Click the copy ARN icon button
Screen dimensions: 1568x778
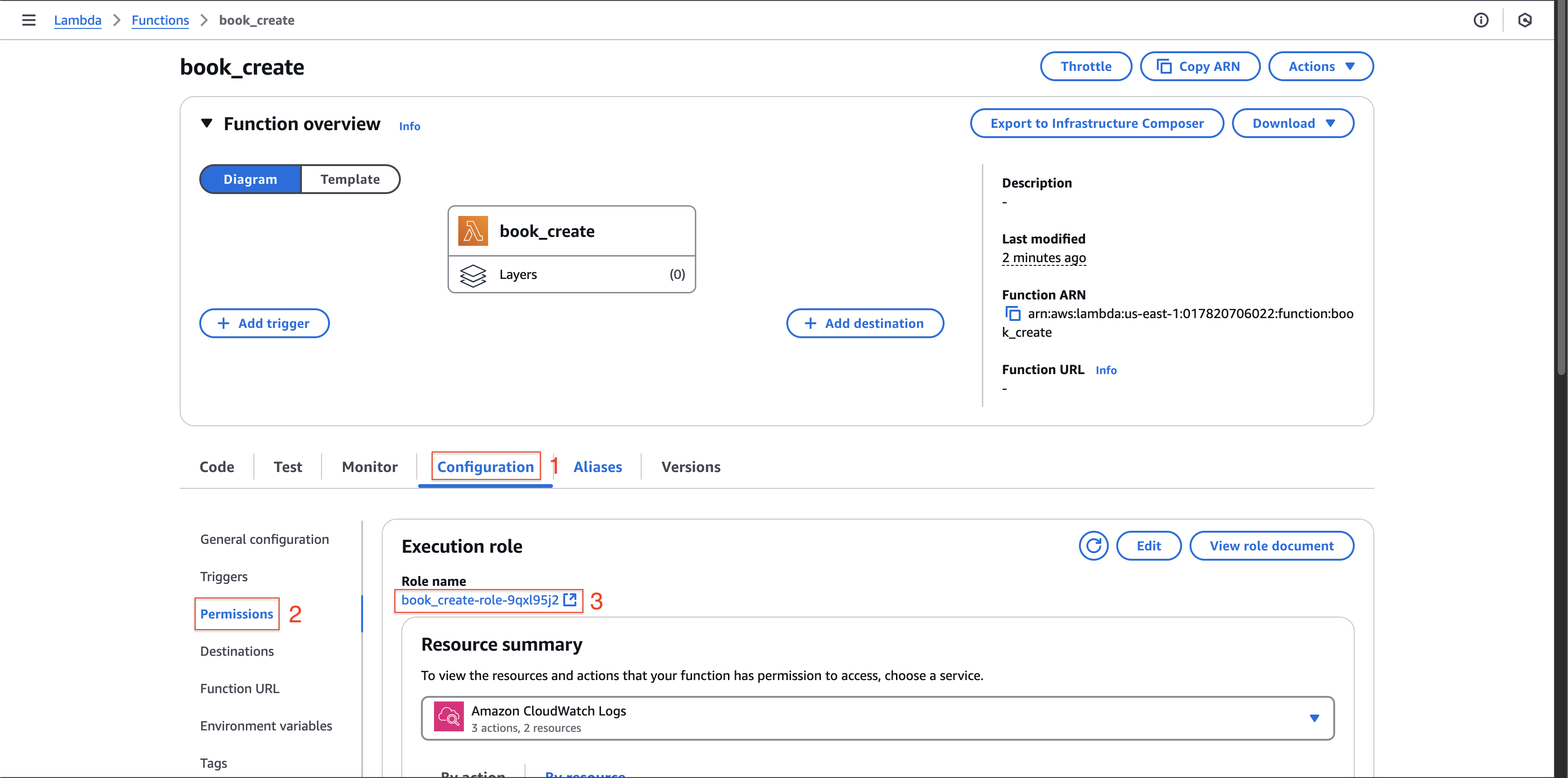1012,312
